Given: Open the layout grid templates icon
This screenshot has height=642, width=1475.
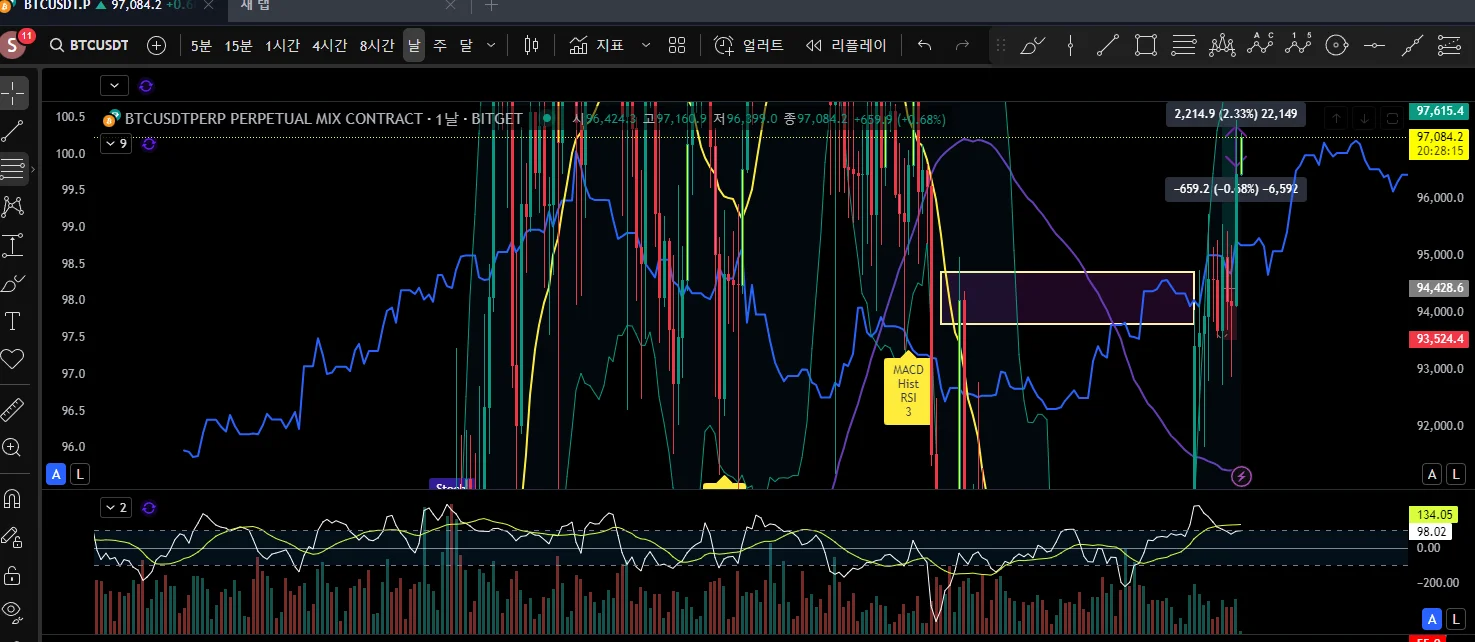Looking at the screenshot, I should [x=677, y=46].
